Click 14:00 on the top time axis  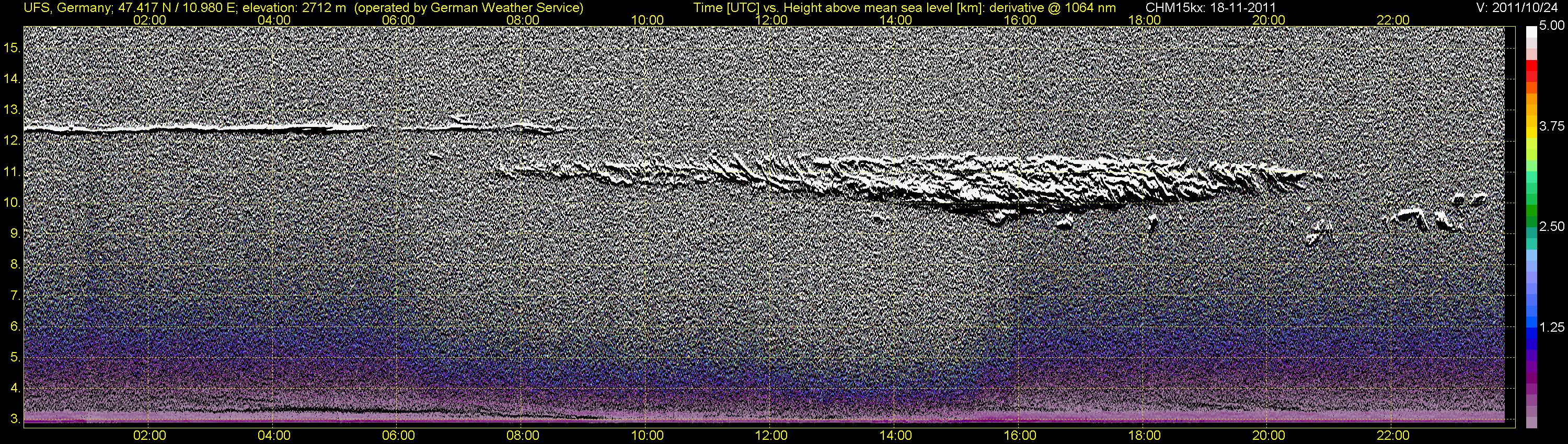click(896, 20)
